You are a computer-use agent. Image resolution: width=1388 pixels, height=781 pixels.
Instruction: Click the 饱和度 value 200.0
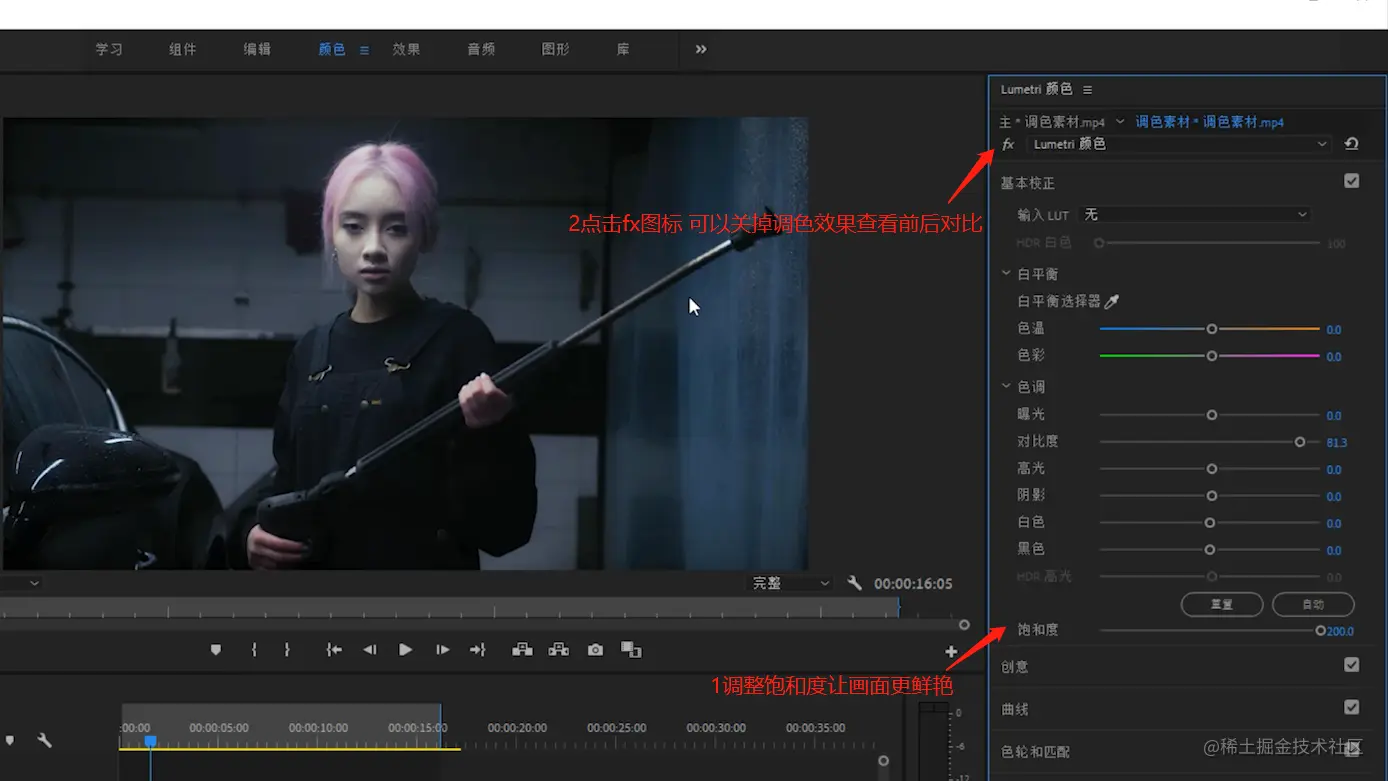coord(1340,632)
